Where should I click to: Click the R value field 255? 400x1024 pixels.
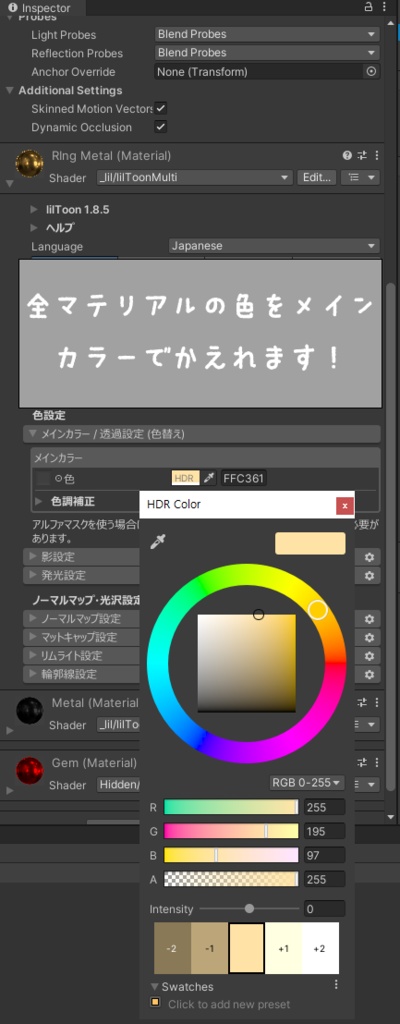(x=324, y=807)
